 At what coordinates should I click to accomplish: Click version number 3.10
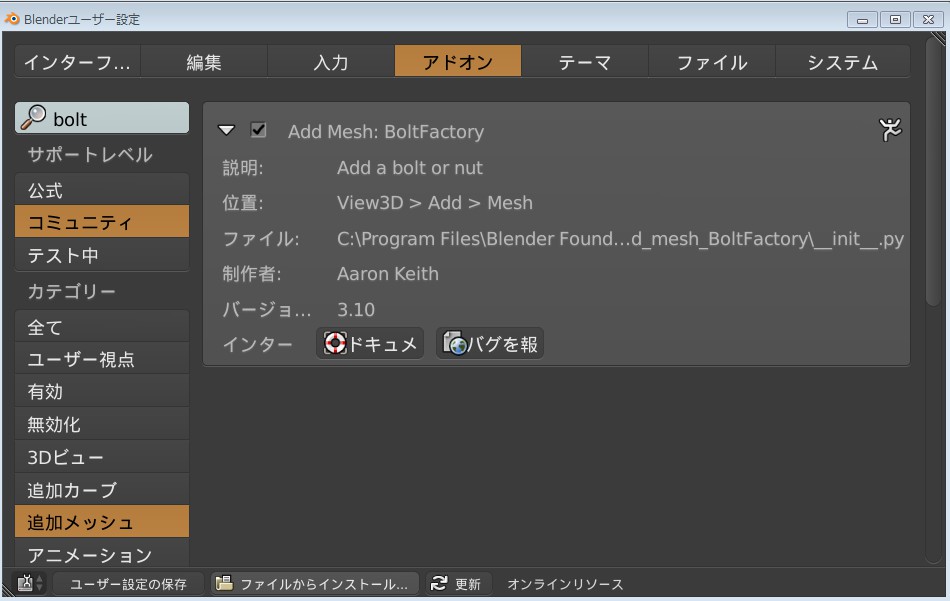pyautogui.click(x=356, y=310)
